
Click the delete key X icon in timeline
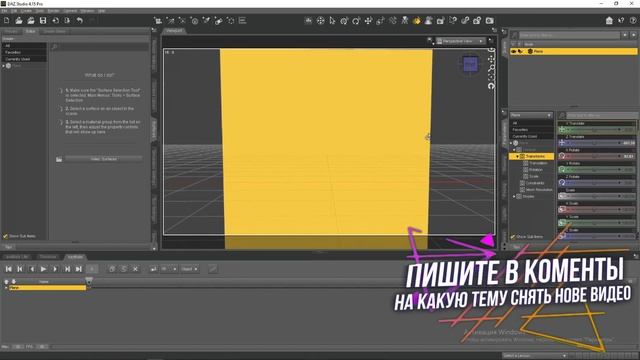pyautogui.click(x=135, y=269)
